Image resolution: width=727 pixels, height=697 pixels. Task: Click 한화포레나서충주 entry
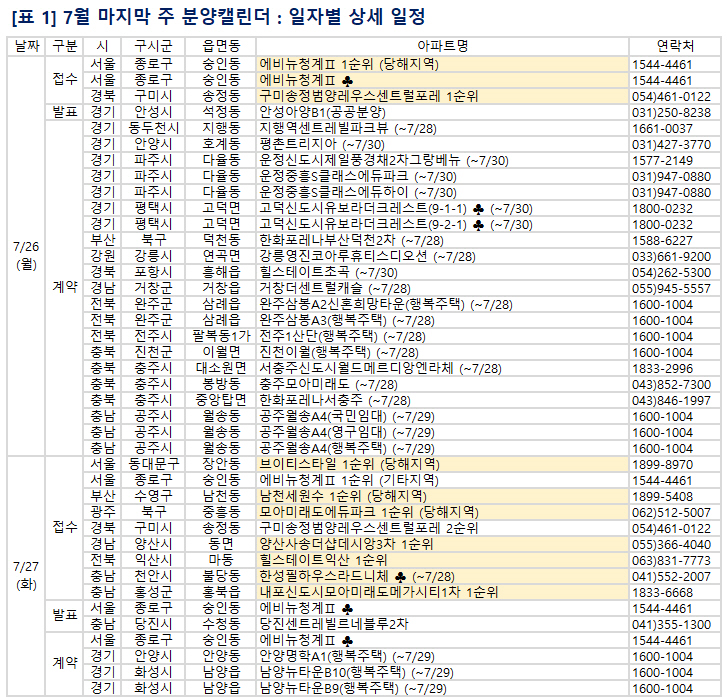click(x=335, y=400)
